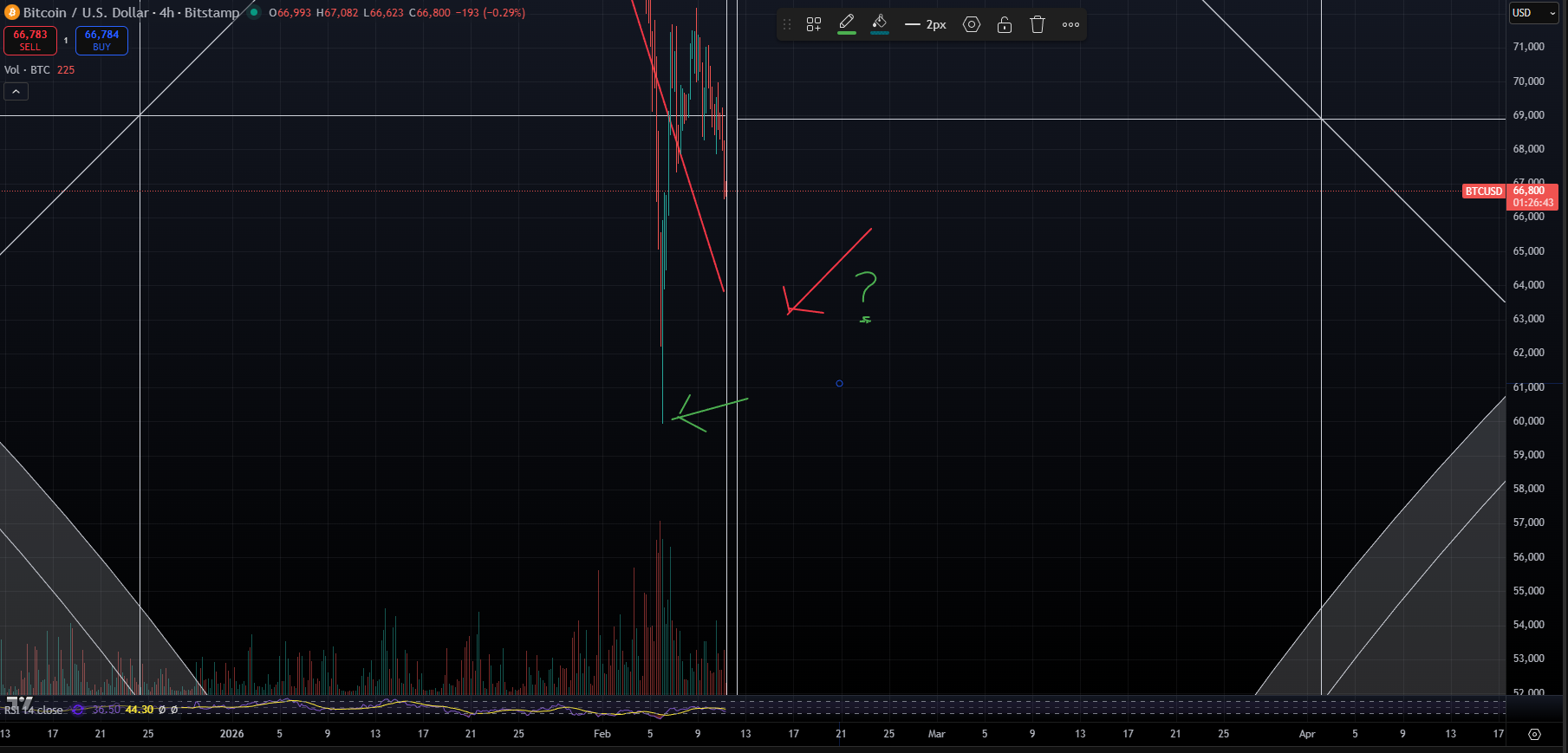Open the more options ellipsis in the floating toolbar
This screenshot has width=1568, height=753.
(x=1070, y=24)
